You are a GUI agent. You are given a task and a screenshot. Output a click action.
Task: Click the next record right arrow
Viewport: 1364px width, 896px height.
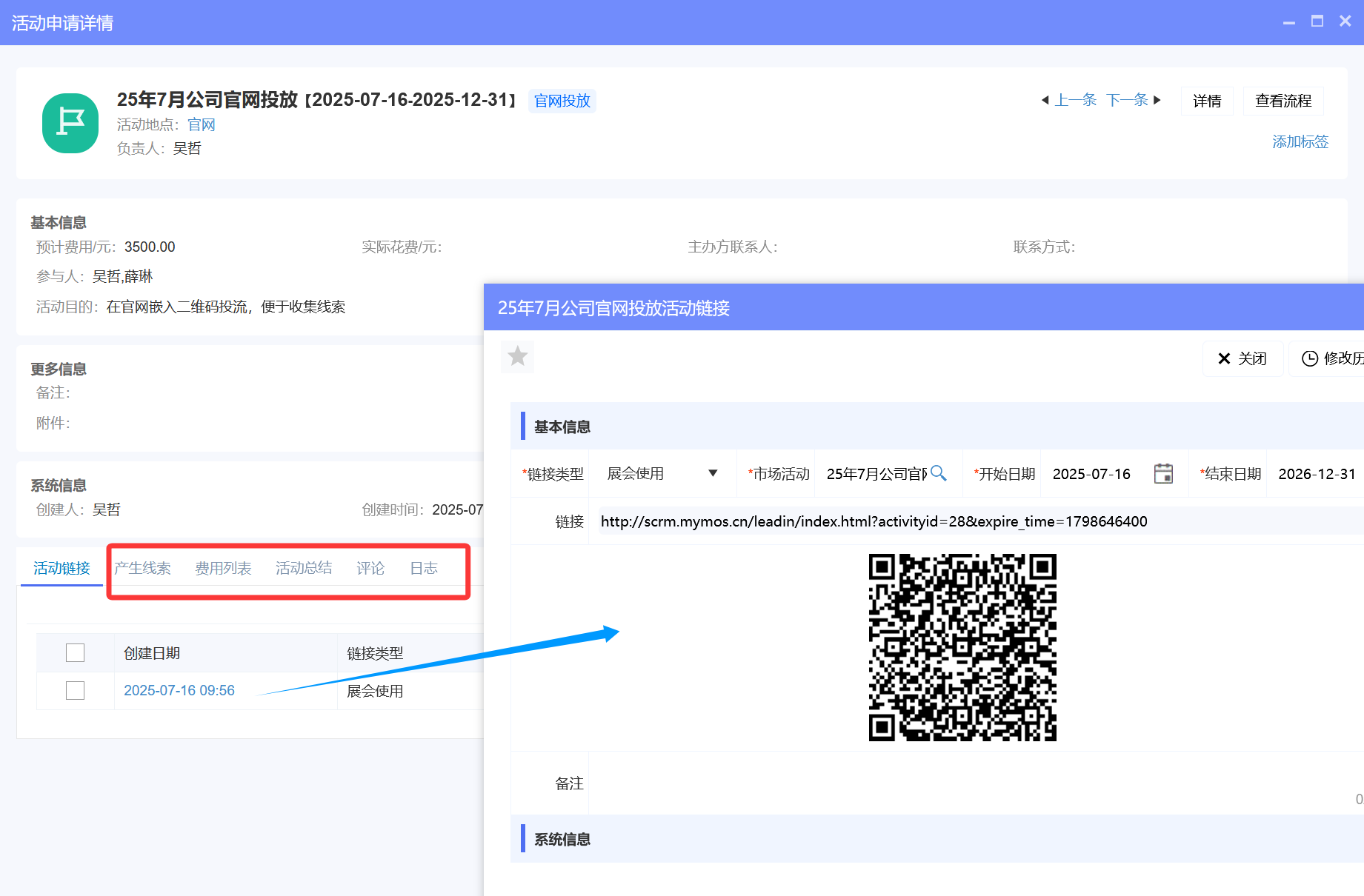pyautogui.click(x=1157, y=100)
